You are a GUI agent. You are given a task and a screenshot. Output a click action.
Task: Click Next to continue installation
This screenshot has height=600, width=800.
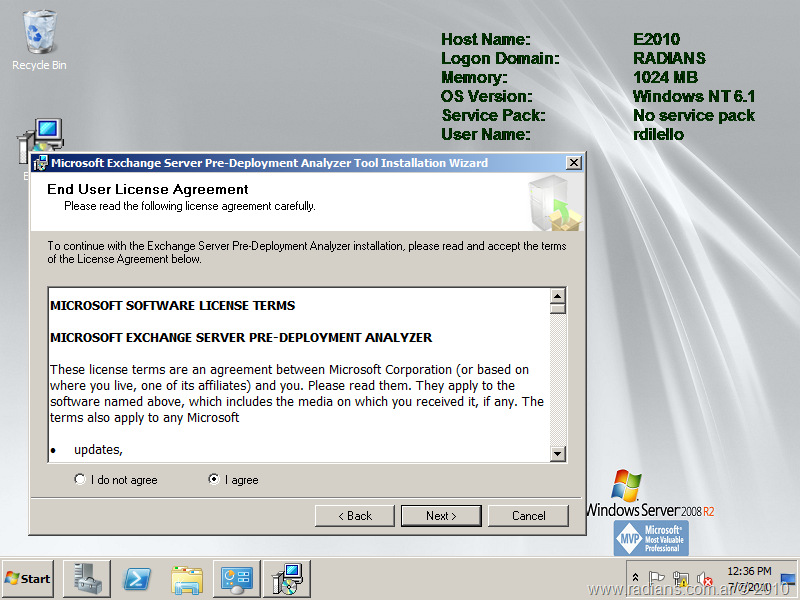[x=441, y=516]
